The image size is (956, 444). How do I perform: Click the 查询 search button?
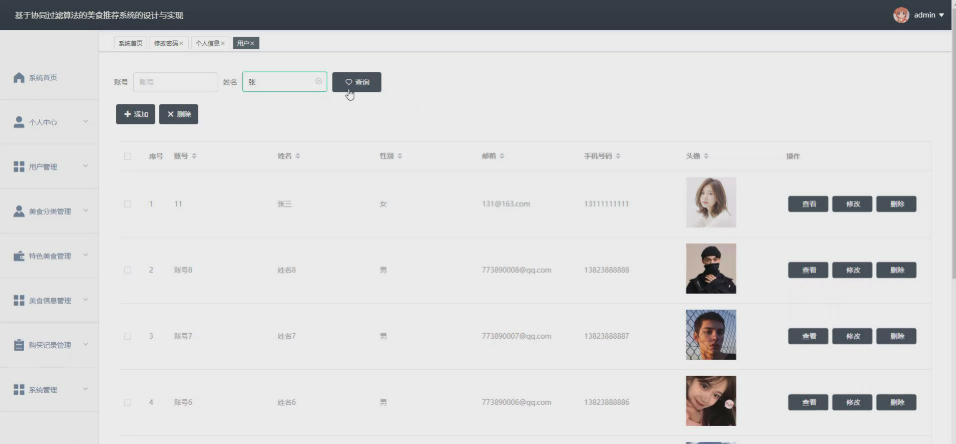tap(357, 82)
